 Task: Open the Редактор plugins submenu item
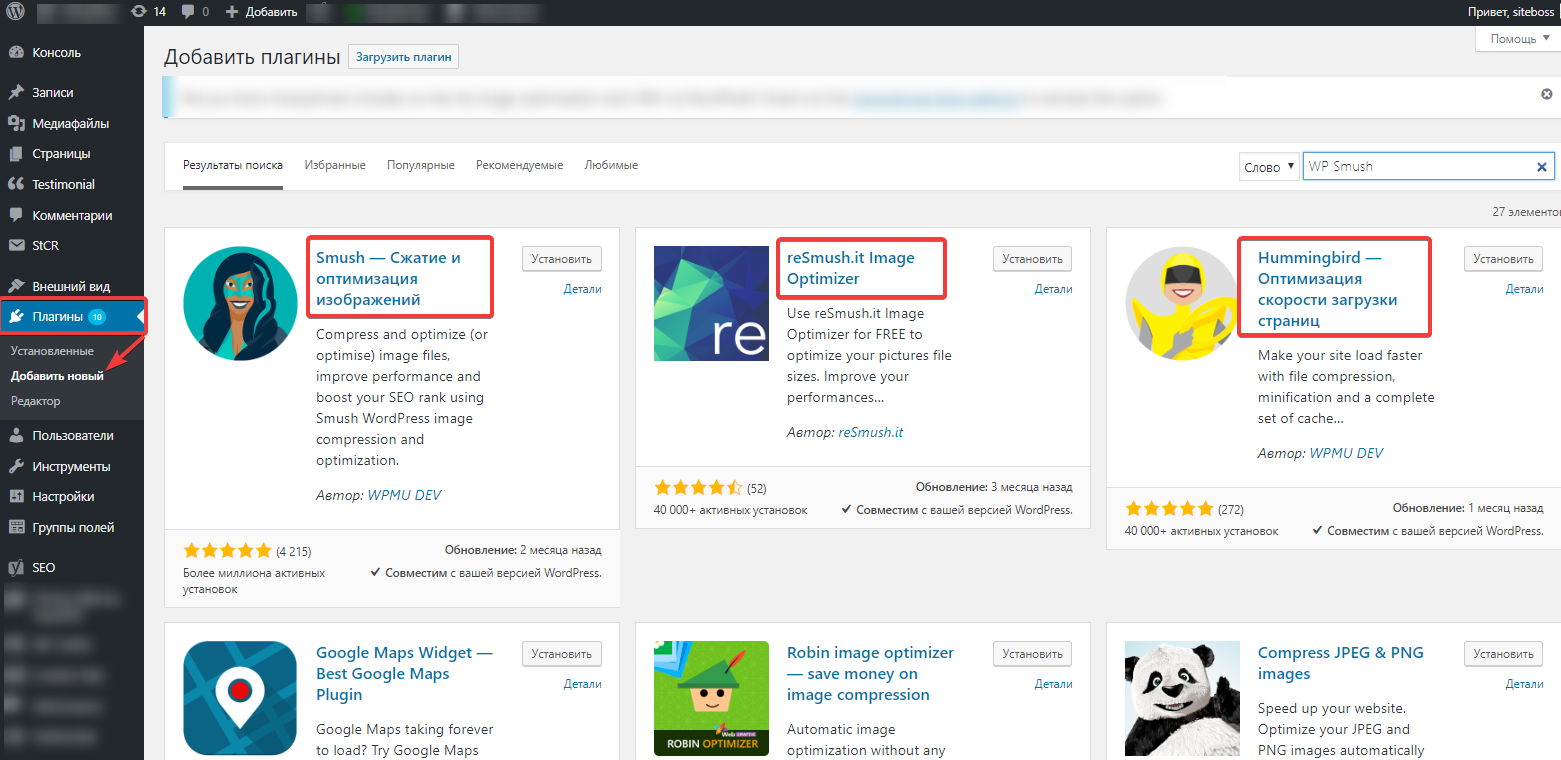pyautogui.click(x=36, y=401)
